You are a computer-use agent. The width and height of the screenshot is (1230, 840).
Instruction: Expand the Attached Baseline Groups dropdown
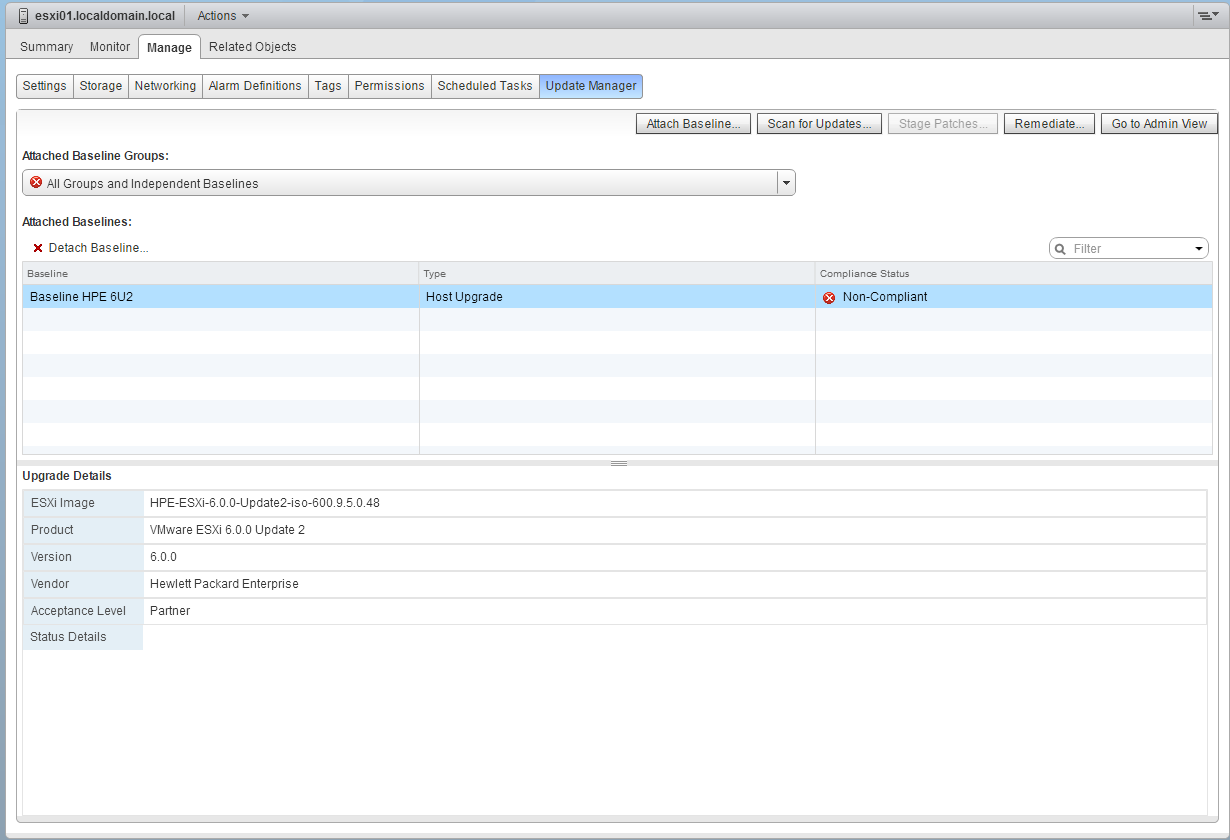(x=786, y=182)
